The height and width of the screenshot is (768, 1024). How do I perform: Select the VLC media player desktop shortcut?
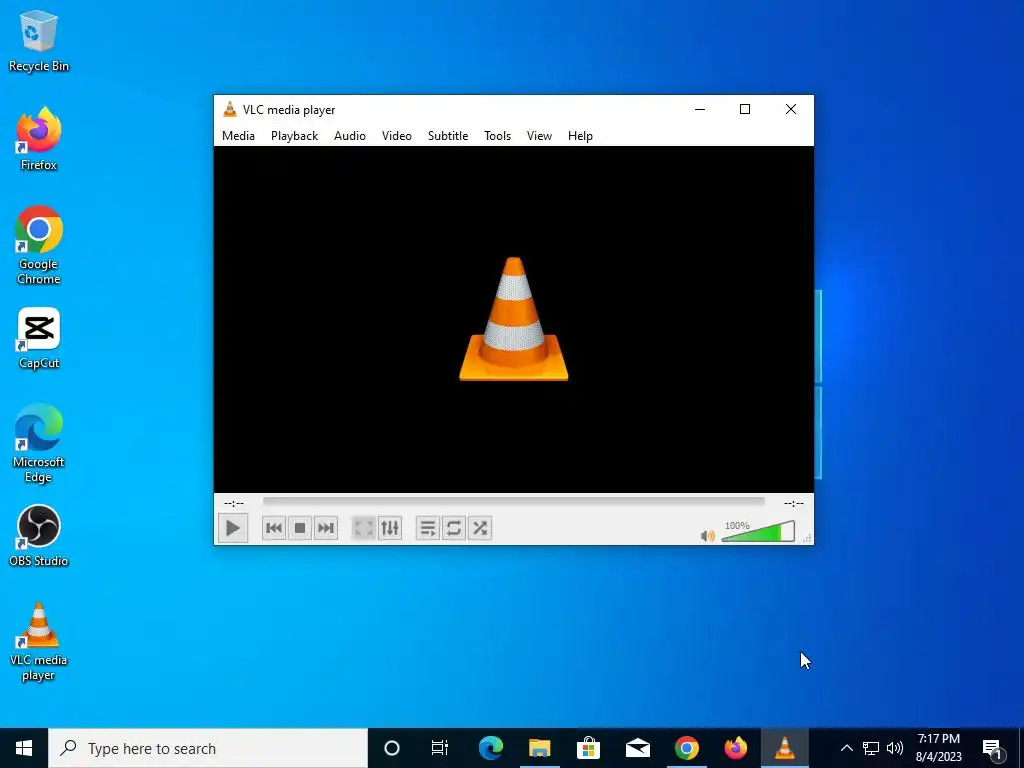click(x=39, y=642)
